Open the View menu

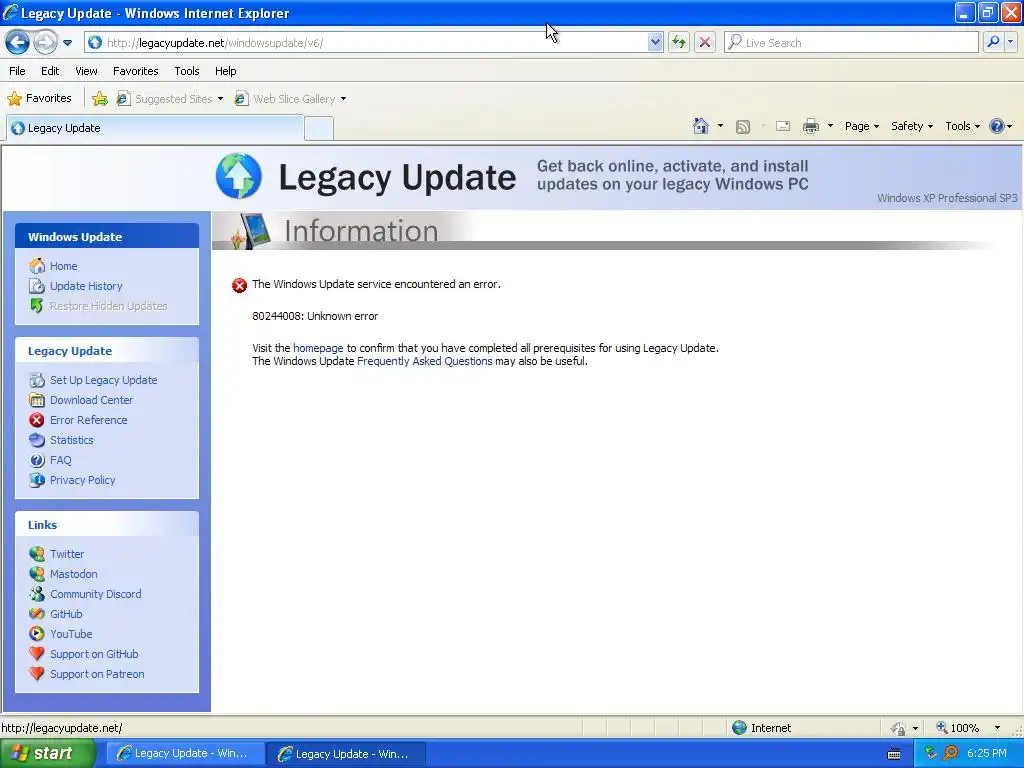[86, 71]
